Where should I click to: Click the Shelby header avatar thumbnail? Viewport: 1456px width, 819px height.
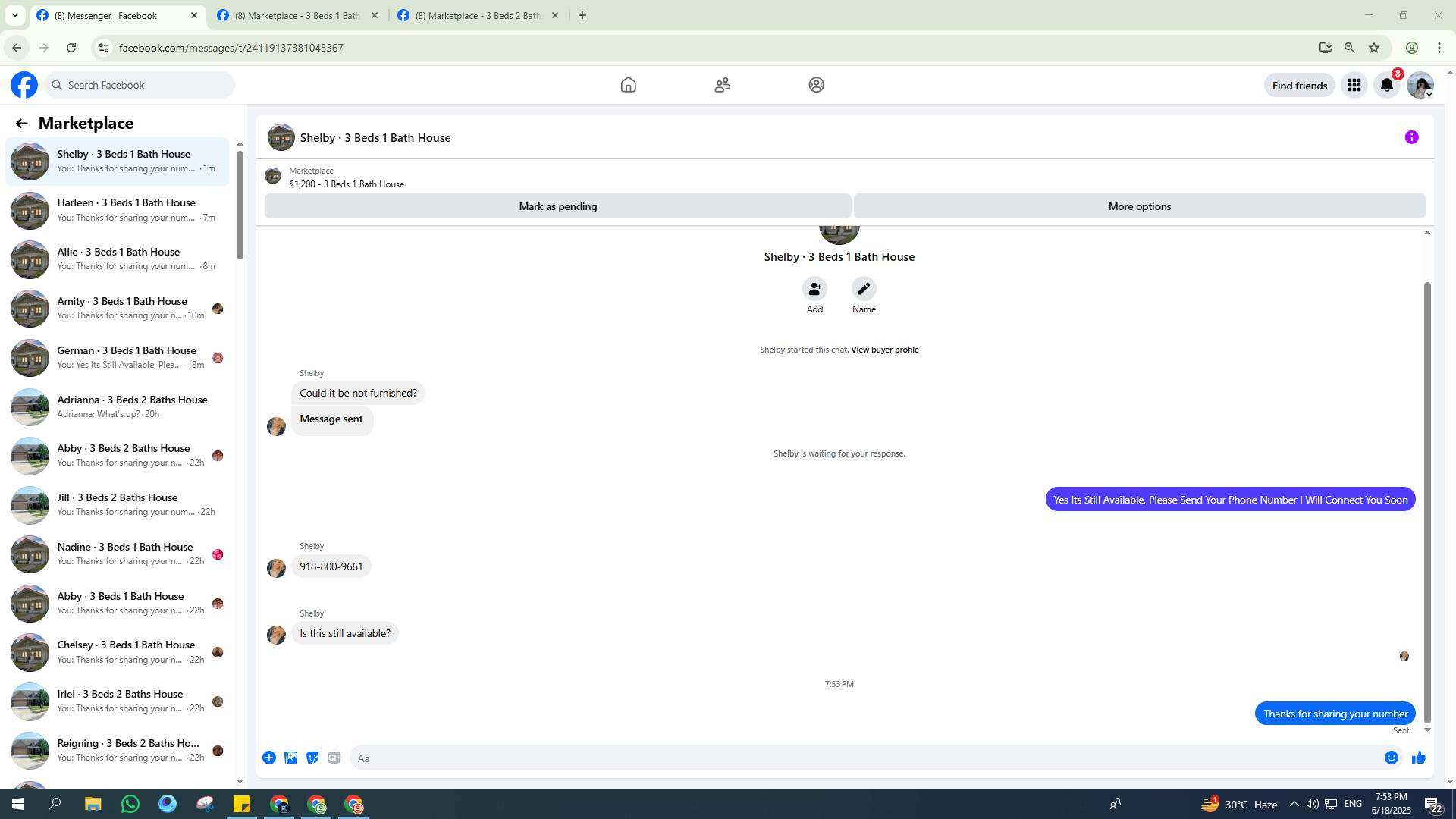[x=281, y=137]
